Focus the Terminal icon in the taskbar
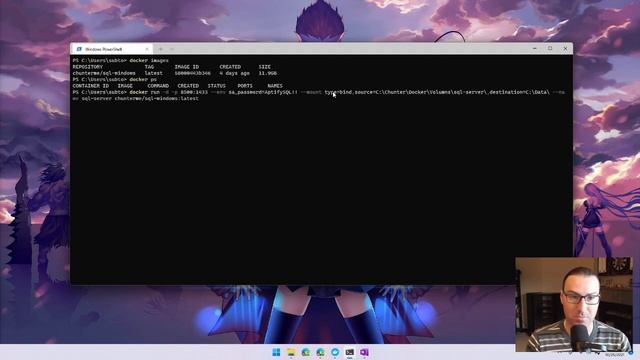The width and height of the screenshot is (640, 360). tap(350, 352)
